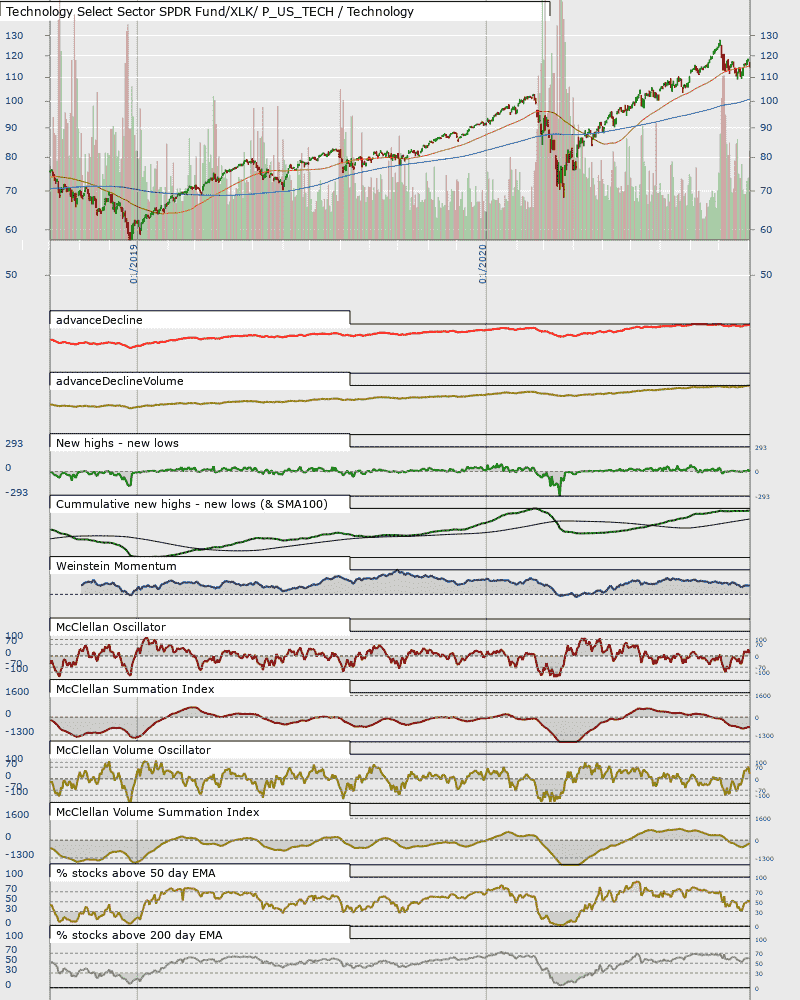Click the 100 value on left price axis
The height and width of the screenshot is (1000, 800).
tap(14, 101)
